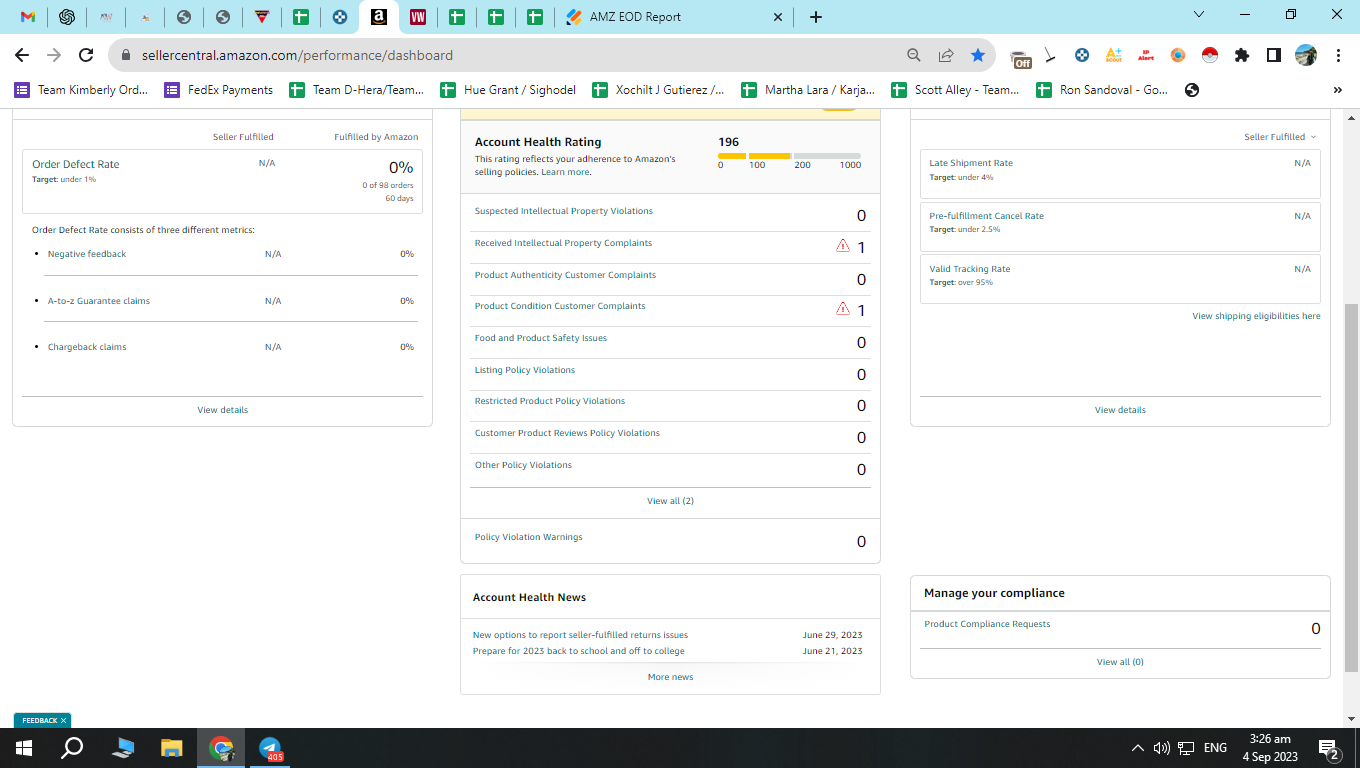
Task: Open the Chrome profile avatar
Action: (1306, 55)
